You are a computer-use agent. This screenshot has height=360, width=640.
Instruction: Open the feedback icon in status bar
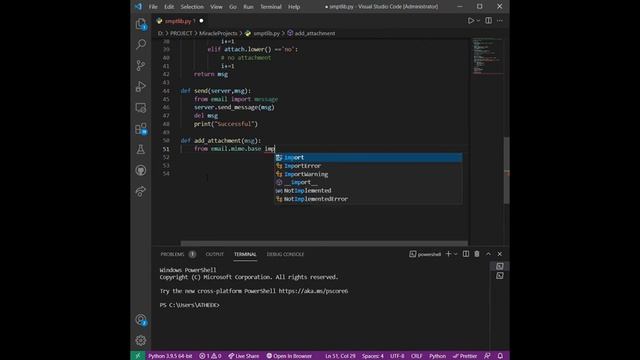[487, 356]
